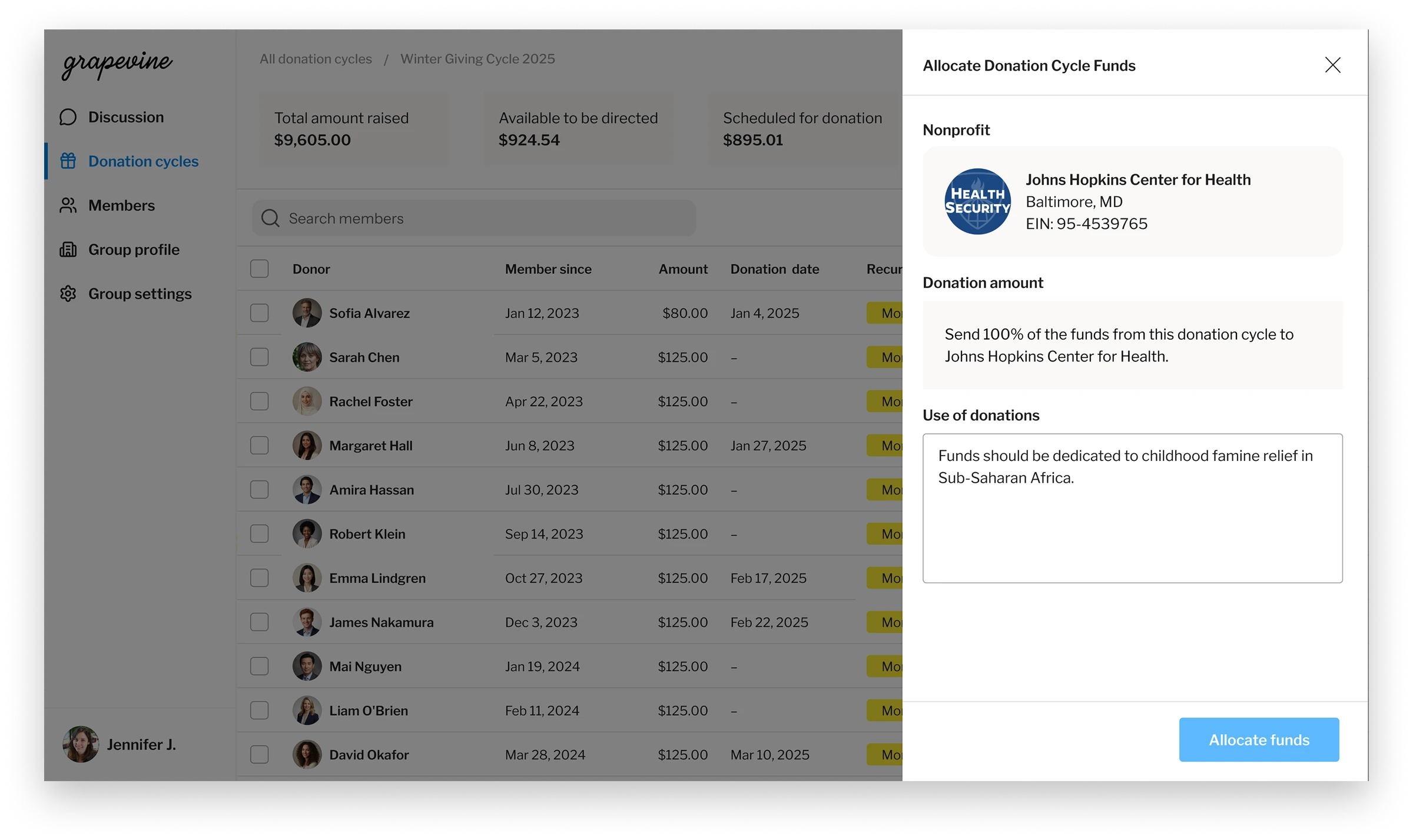Click James Nakamura's avatar

coord(307,622)
